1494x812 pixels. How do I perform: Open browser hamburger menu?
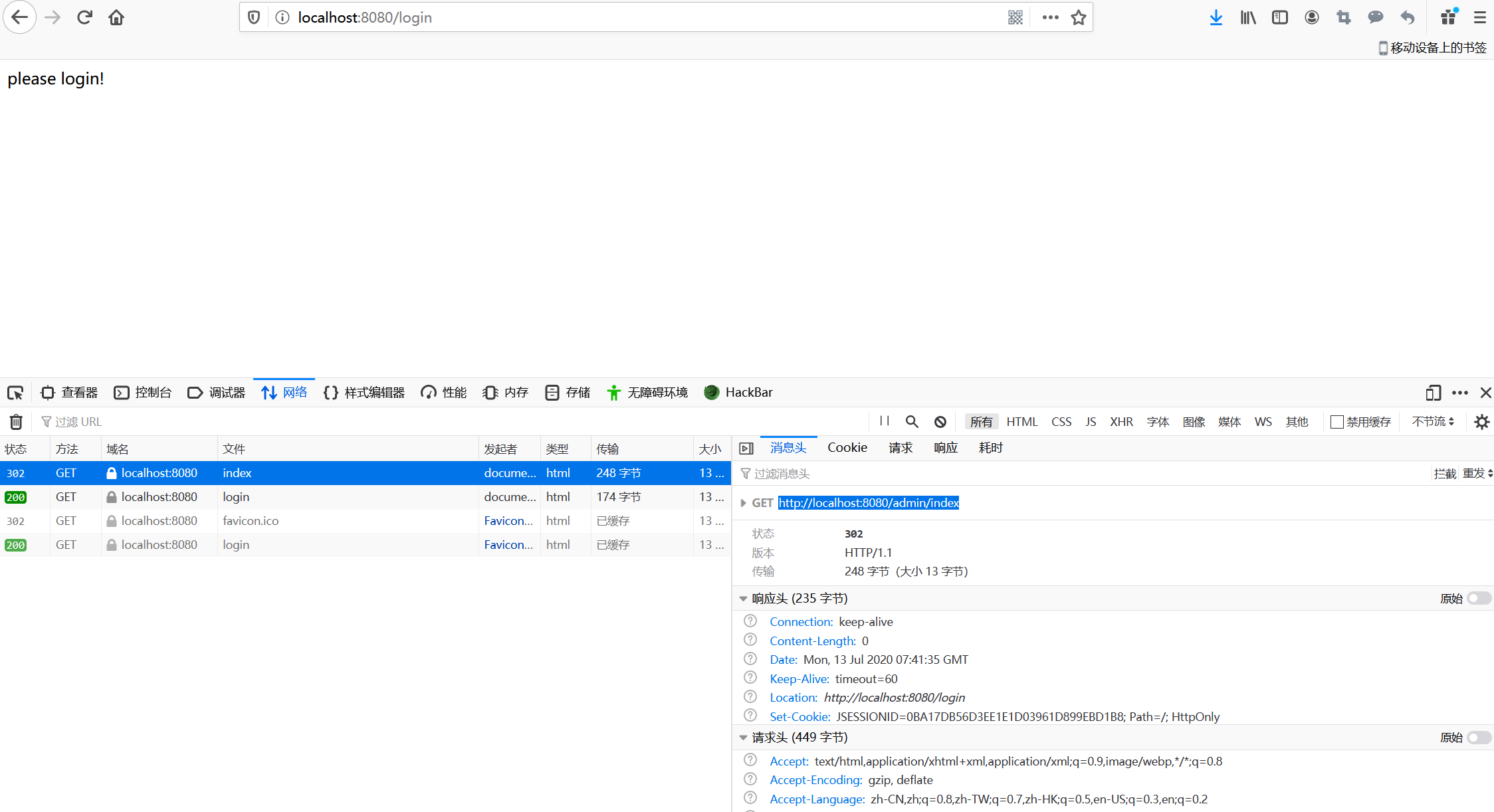point(1479,17)
